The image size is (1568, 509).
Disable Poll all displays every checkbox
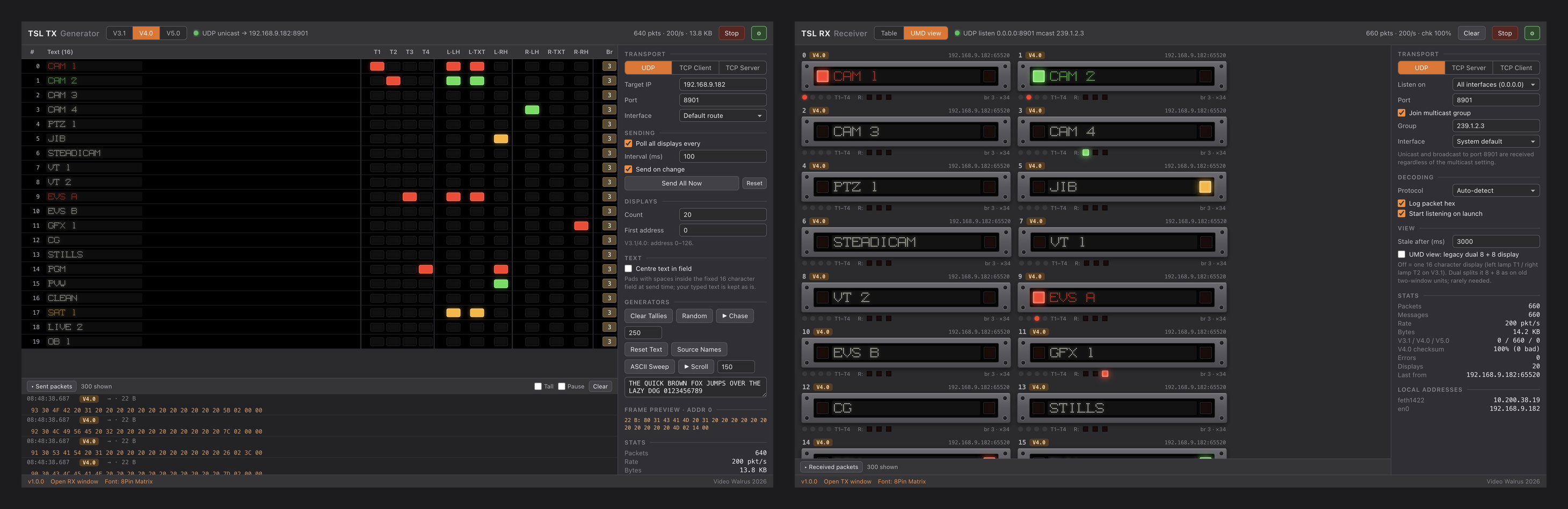click(x=628, y=144)
